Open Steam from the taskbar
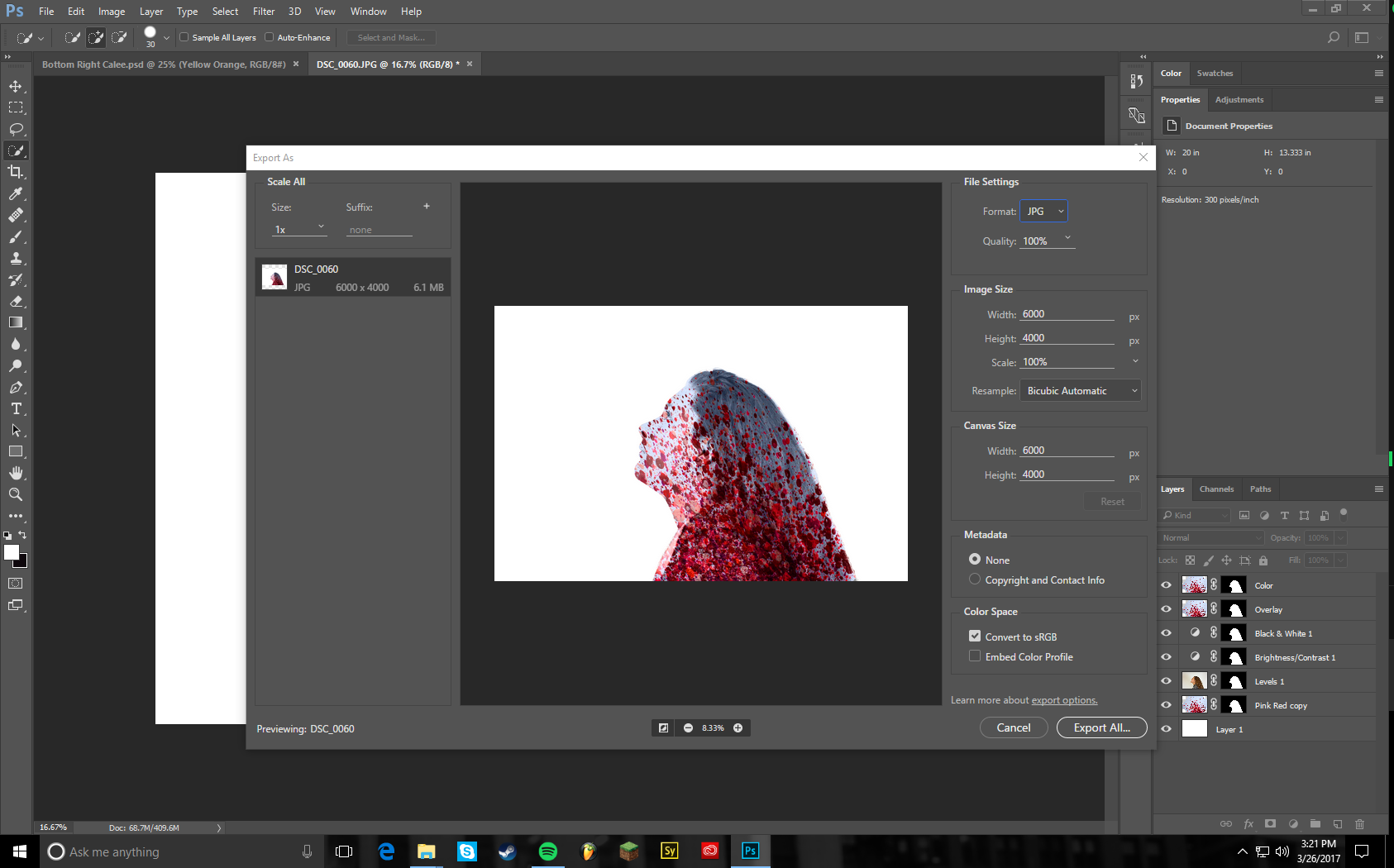Image resolution: width=1394 pixels, height=868 pixels. [x=507, y=851]
